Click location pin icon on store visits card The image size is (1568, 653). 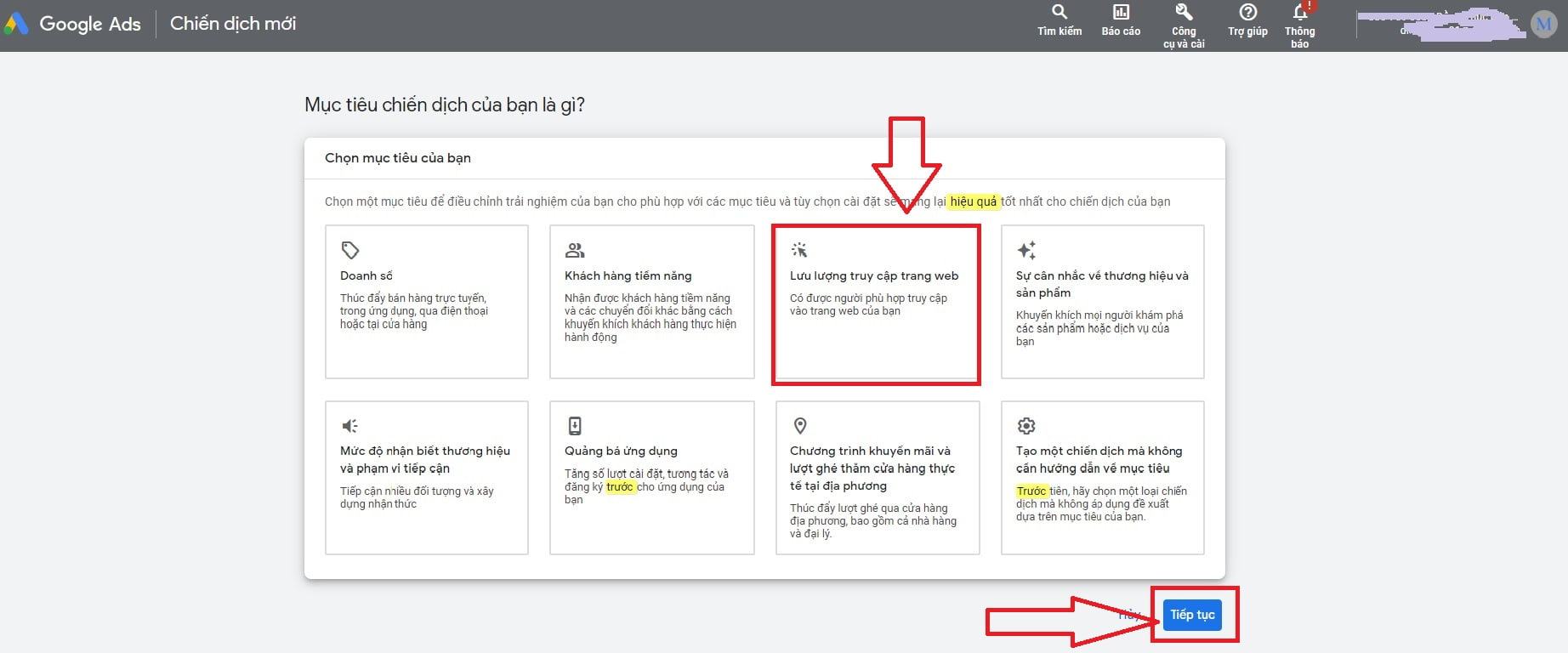click(800, 426)
